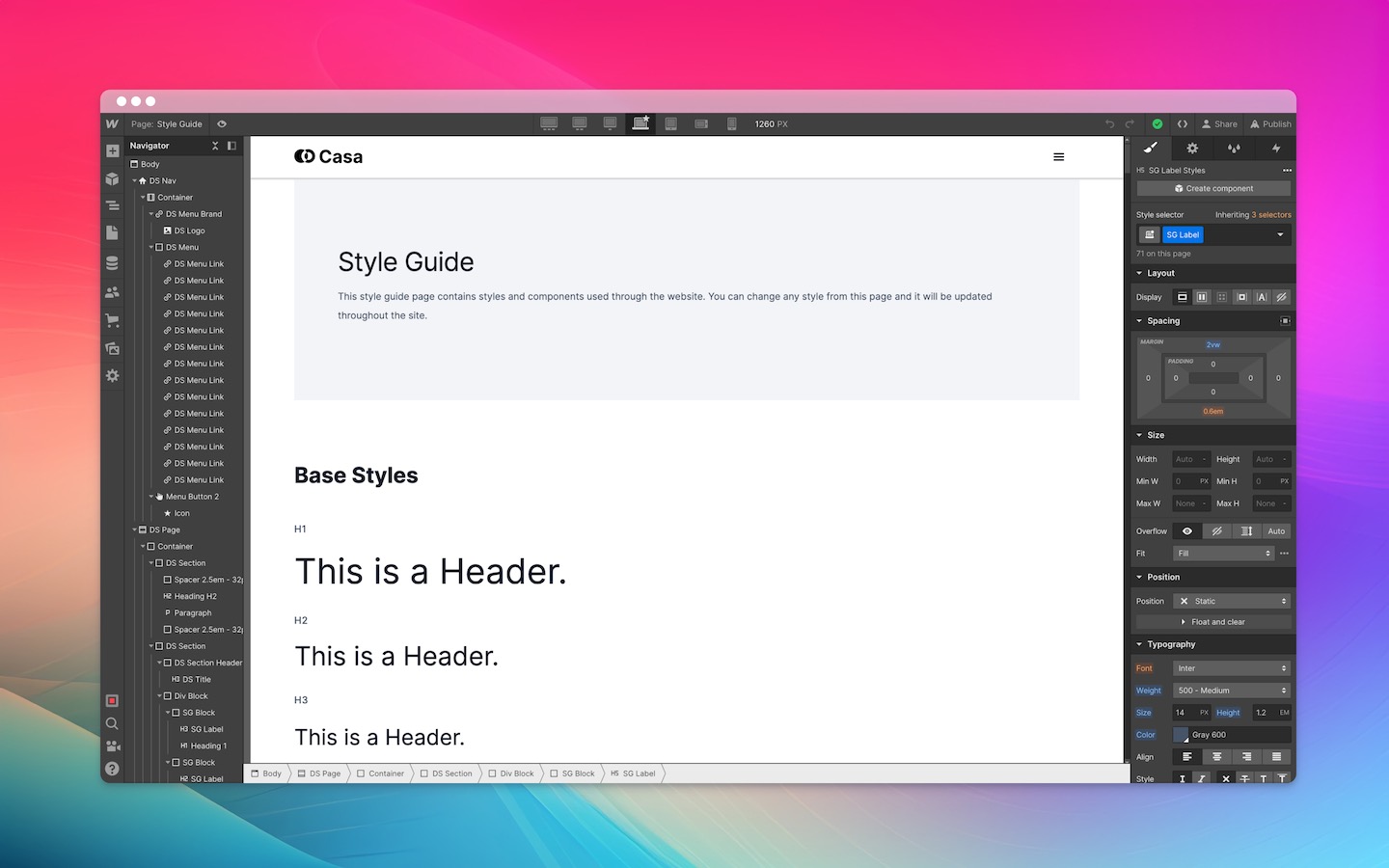Click the redo arrow in top bar
The height and width of the screenshot is (868, 1389).
(x=1130, y=123)
